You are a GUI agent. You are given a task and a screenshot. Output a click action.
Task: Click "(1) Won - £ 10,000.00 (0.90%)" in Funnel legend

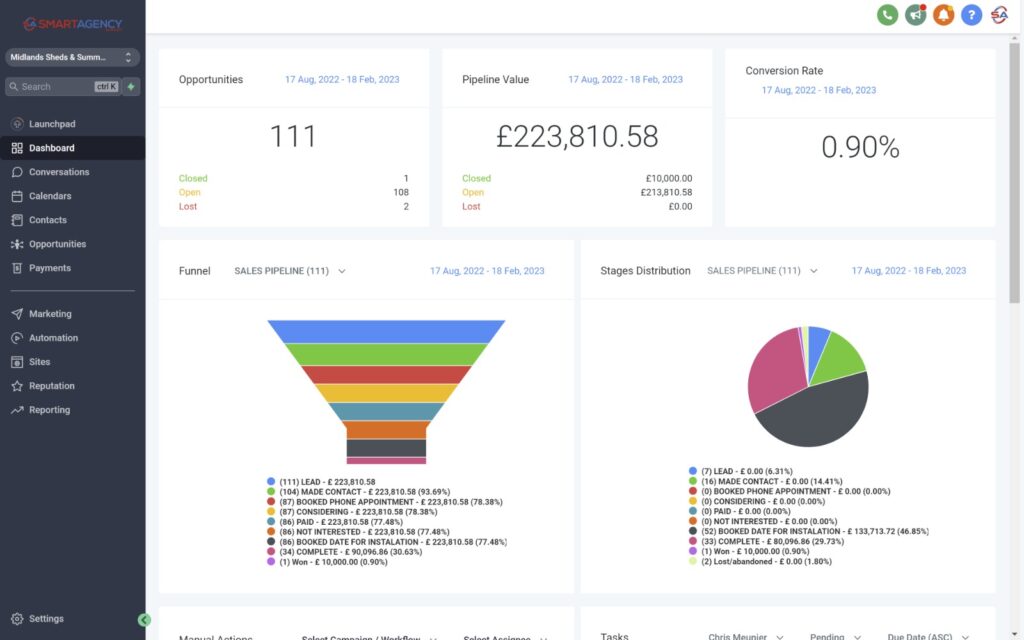pyautogui.click(x=333, y=562)
